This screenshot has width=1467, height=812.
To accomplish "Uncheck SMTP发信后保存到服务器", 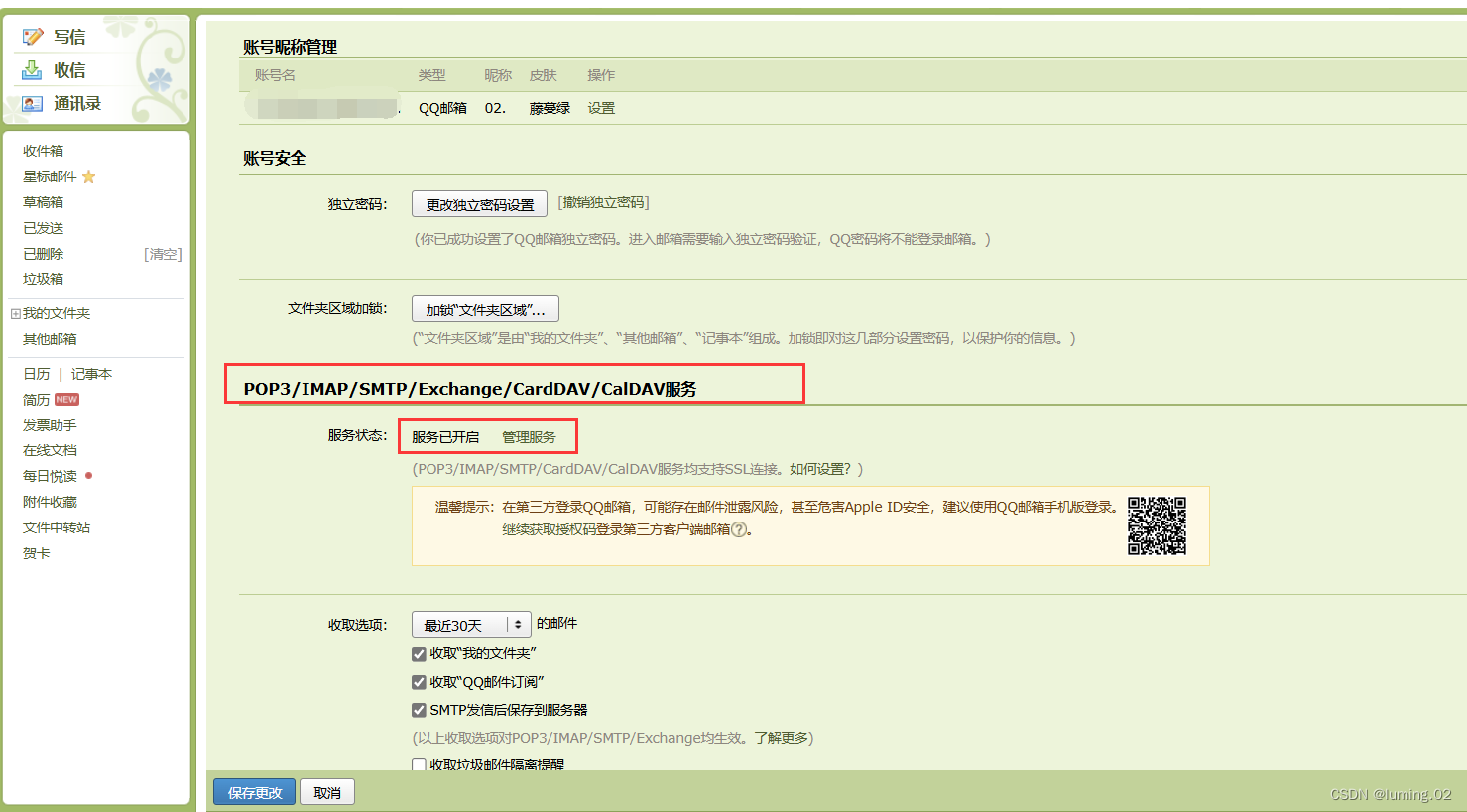I will point(419,710).
